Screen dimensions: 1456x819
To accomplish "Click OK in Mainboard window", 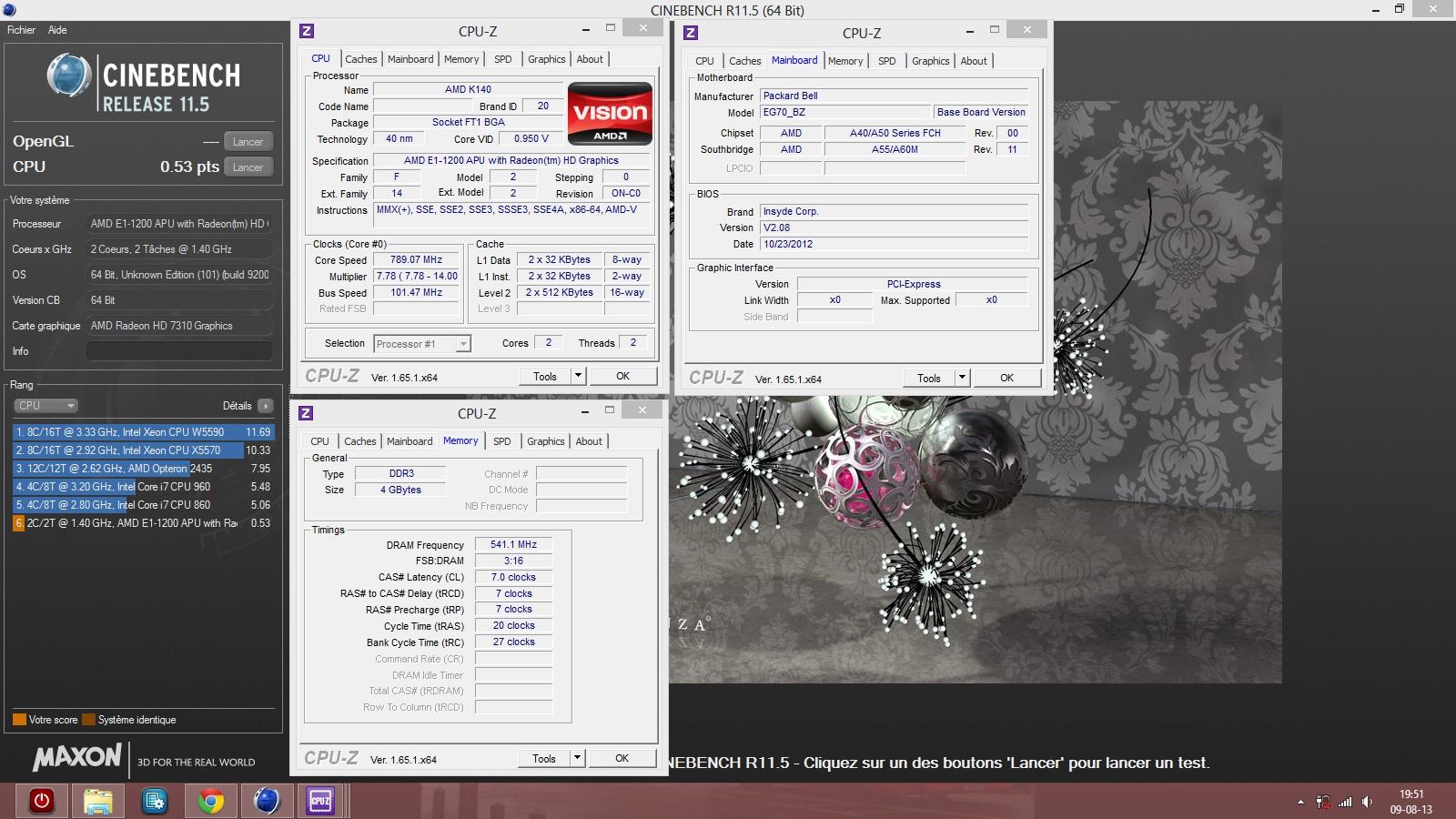I will (x=1007, y=378).
